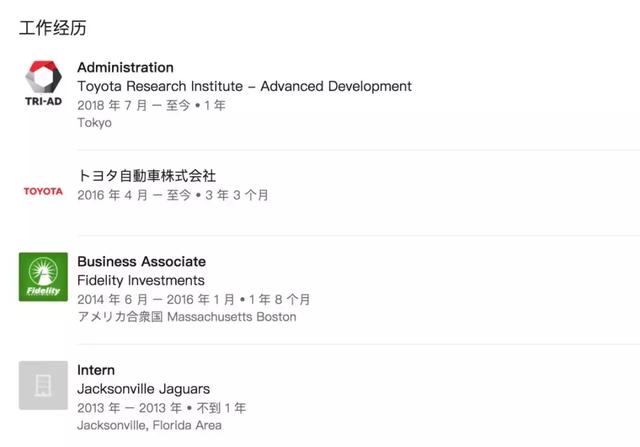Click the 工作经历 section heading
The image size is (640, 447).
coord(53,28)
